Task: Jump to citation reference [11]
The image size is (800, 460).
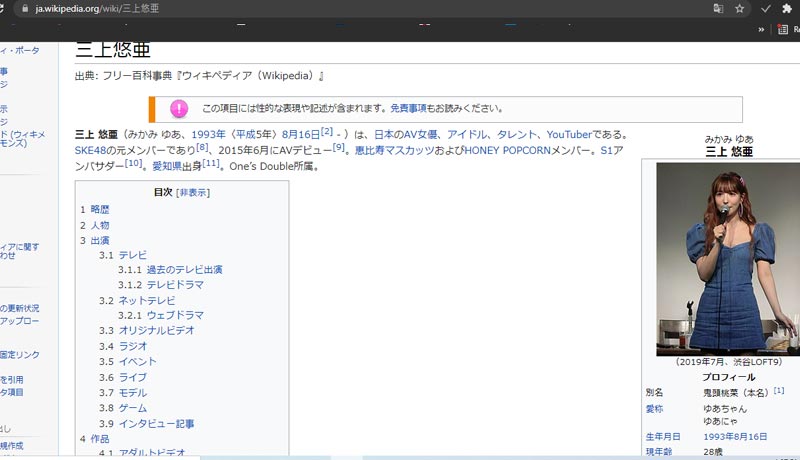Action: pos(211,163)
